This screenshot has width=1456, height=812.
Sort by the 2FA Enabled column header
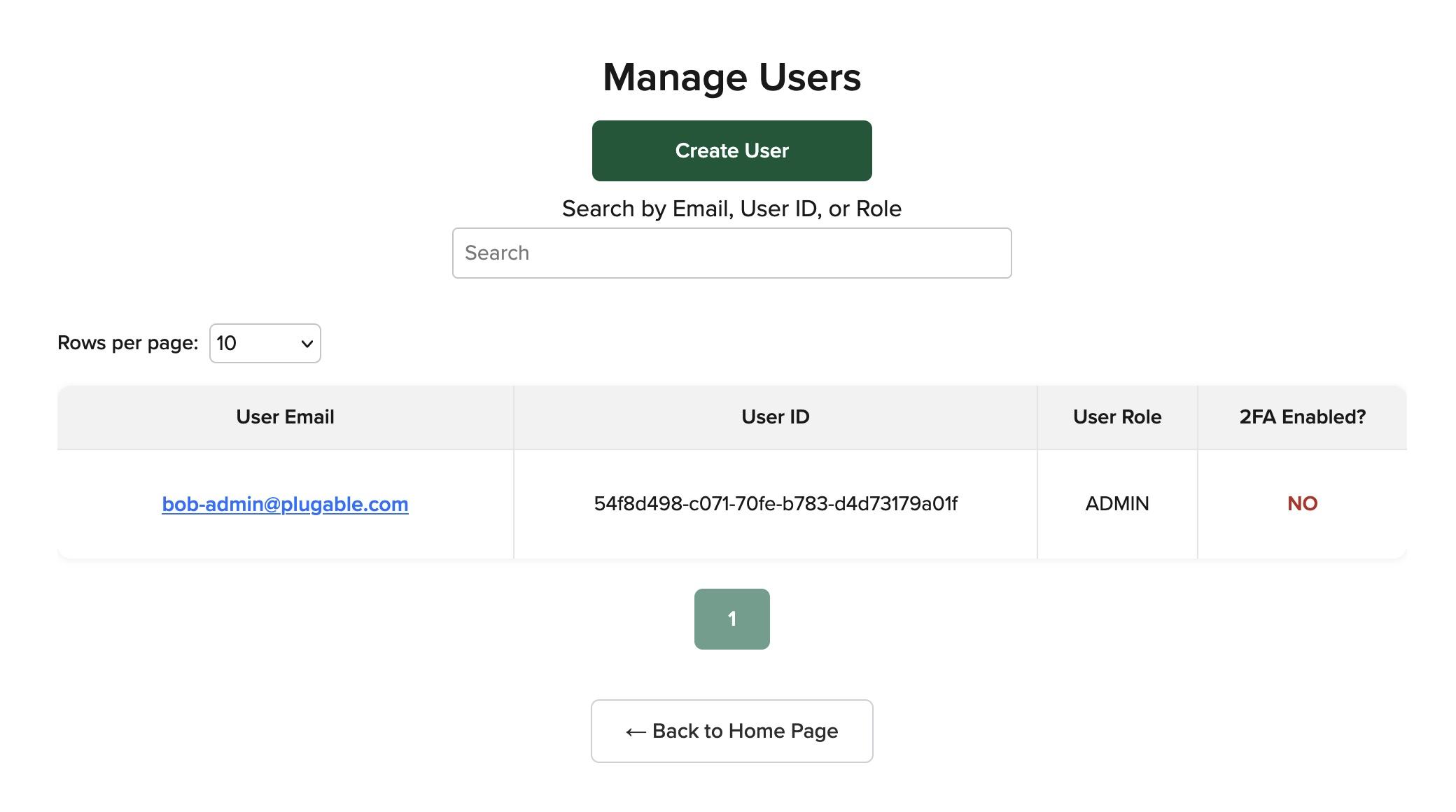pos(1301,416)
